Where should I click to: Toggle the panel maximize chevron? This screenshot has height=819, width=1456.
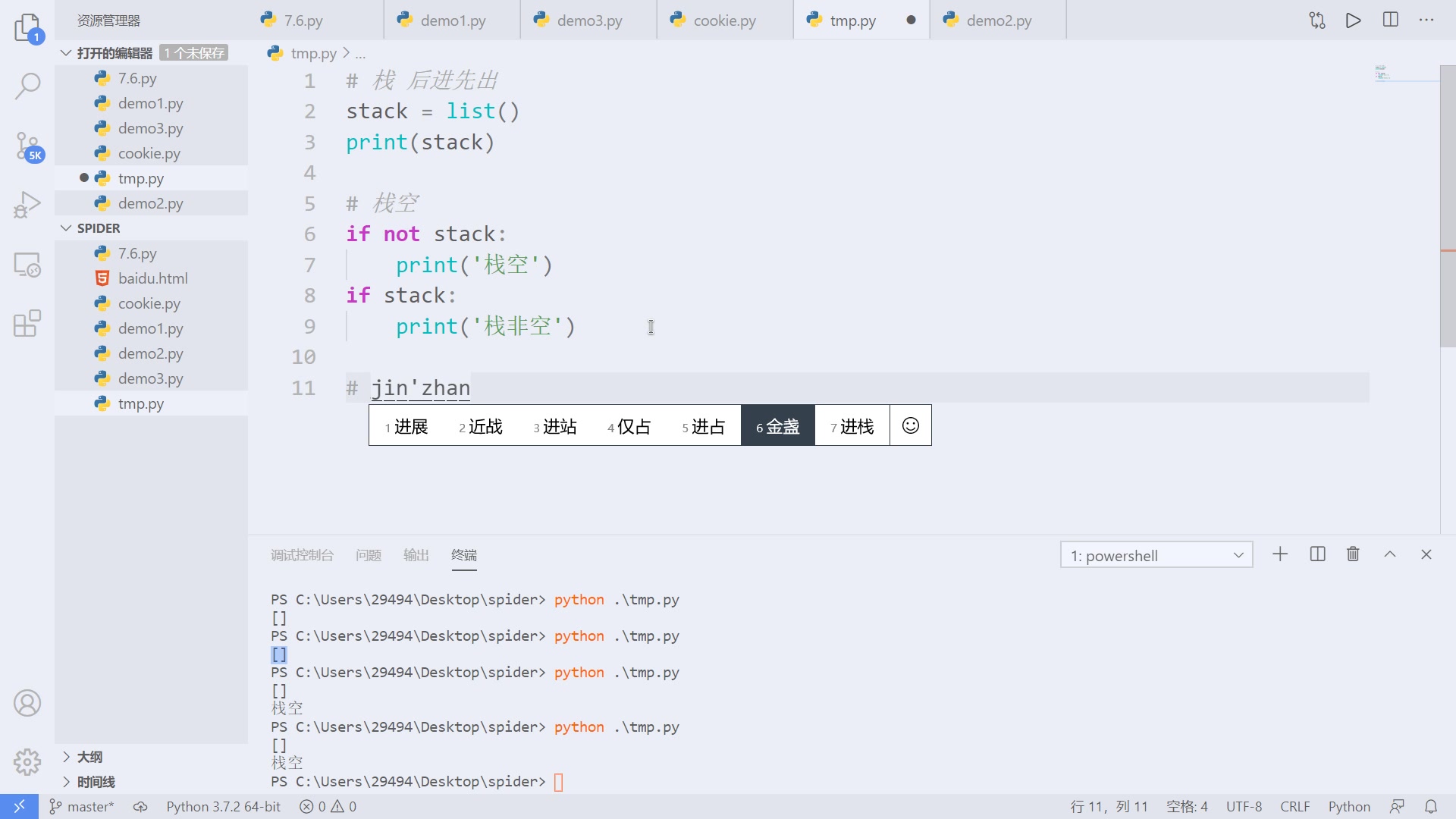[1389, 554]
